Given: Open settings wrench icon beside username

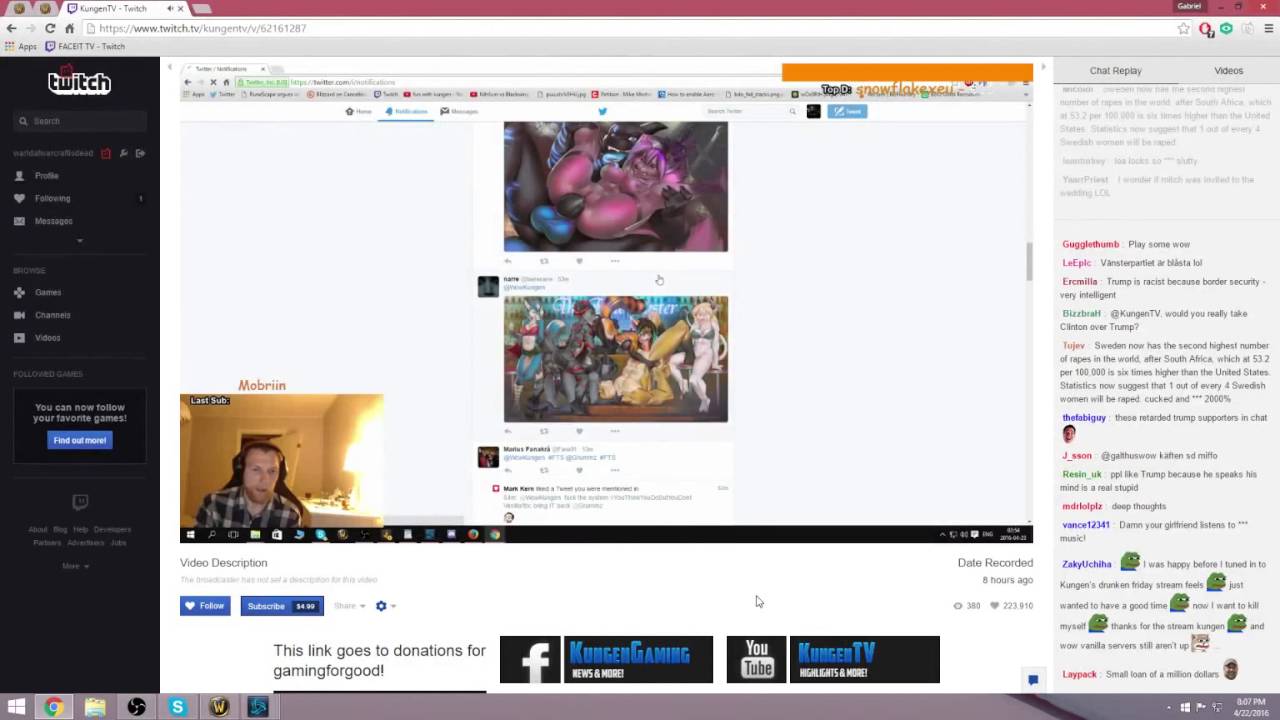Looking at the screenshot, I should [x=123, y=153].
